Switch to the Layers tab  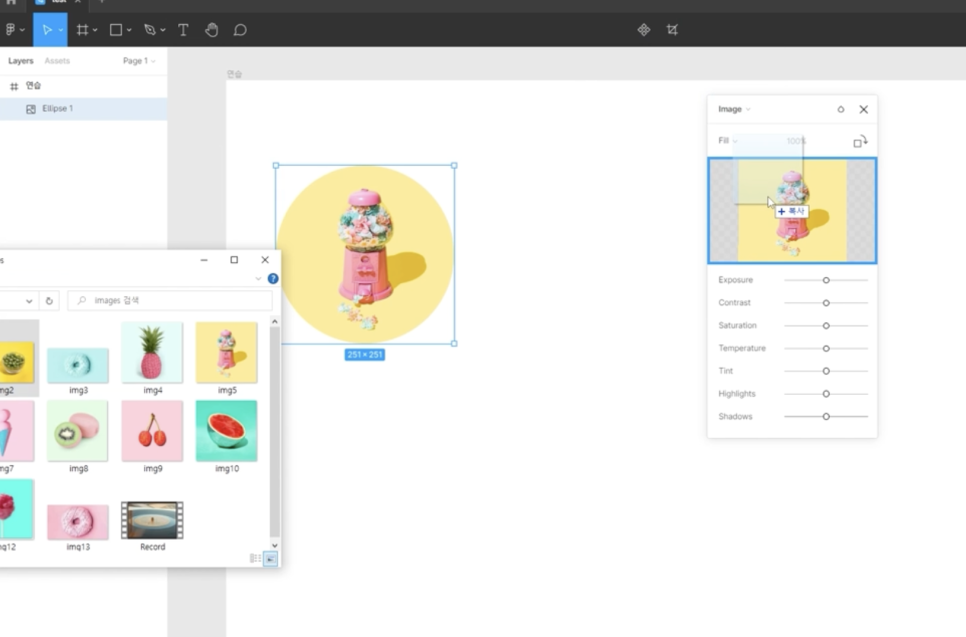click(x=20, y=60)
